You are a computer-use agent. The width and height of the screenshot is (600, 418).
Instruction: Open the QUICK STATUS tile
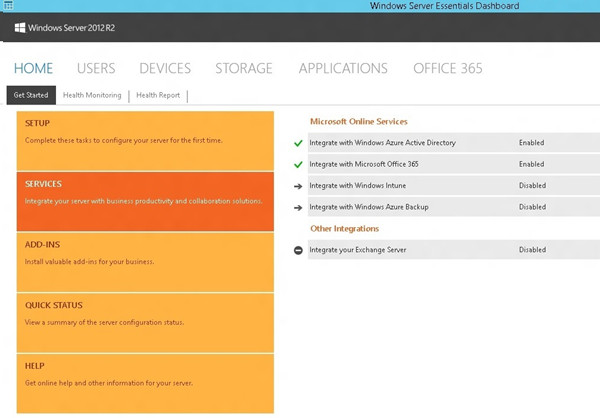pos(145,323)
